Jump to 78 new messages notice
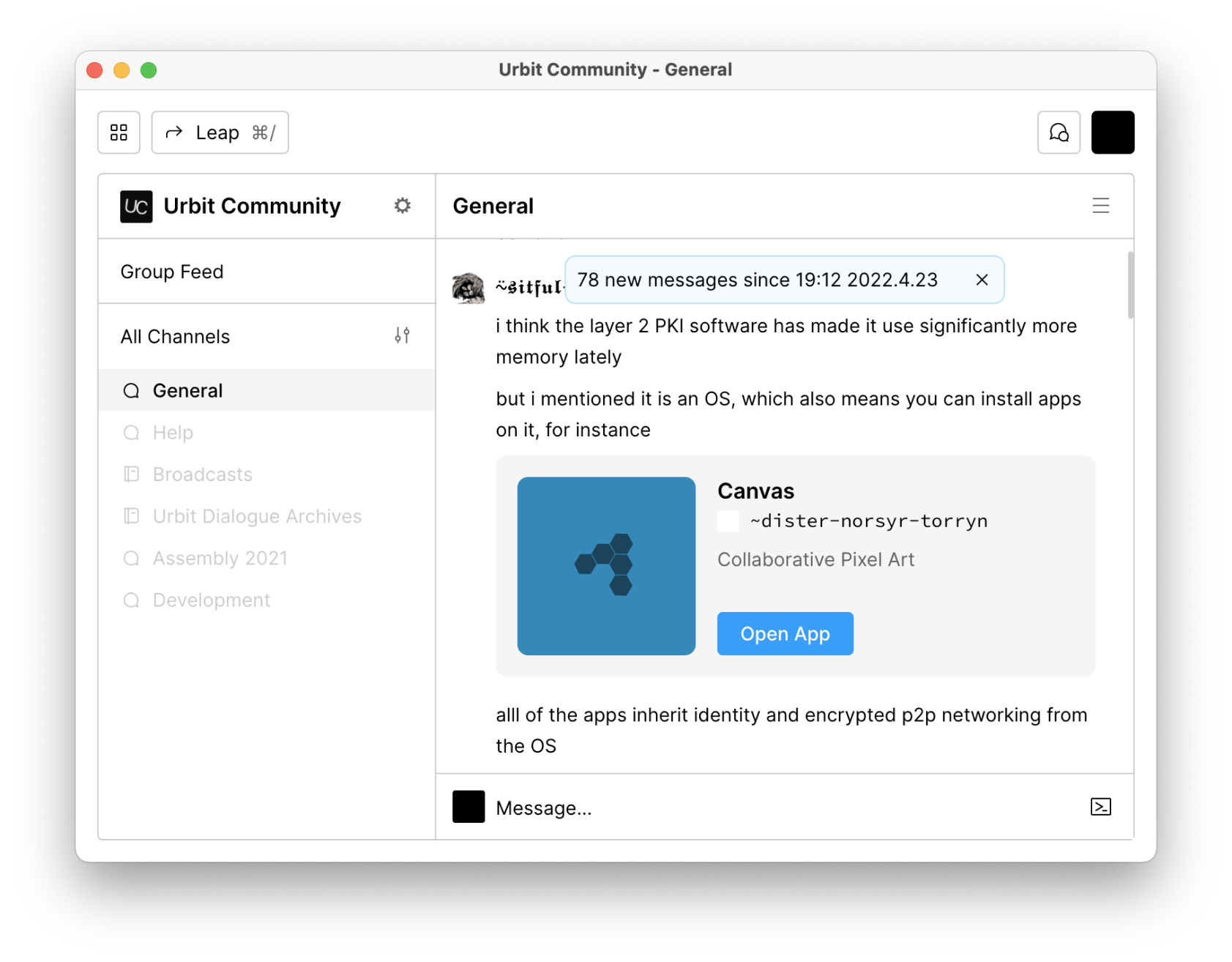1232x962 pixels. tap(757, 280)
